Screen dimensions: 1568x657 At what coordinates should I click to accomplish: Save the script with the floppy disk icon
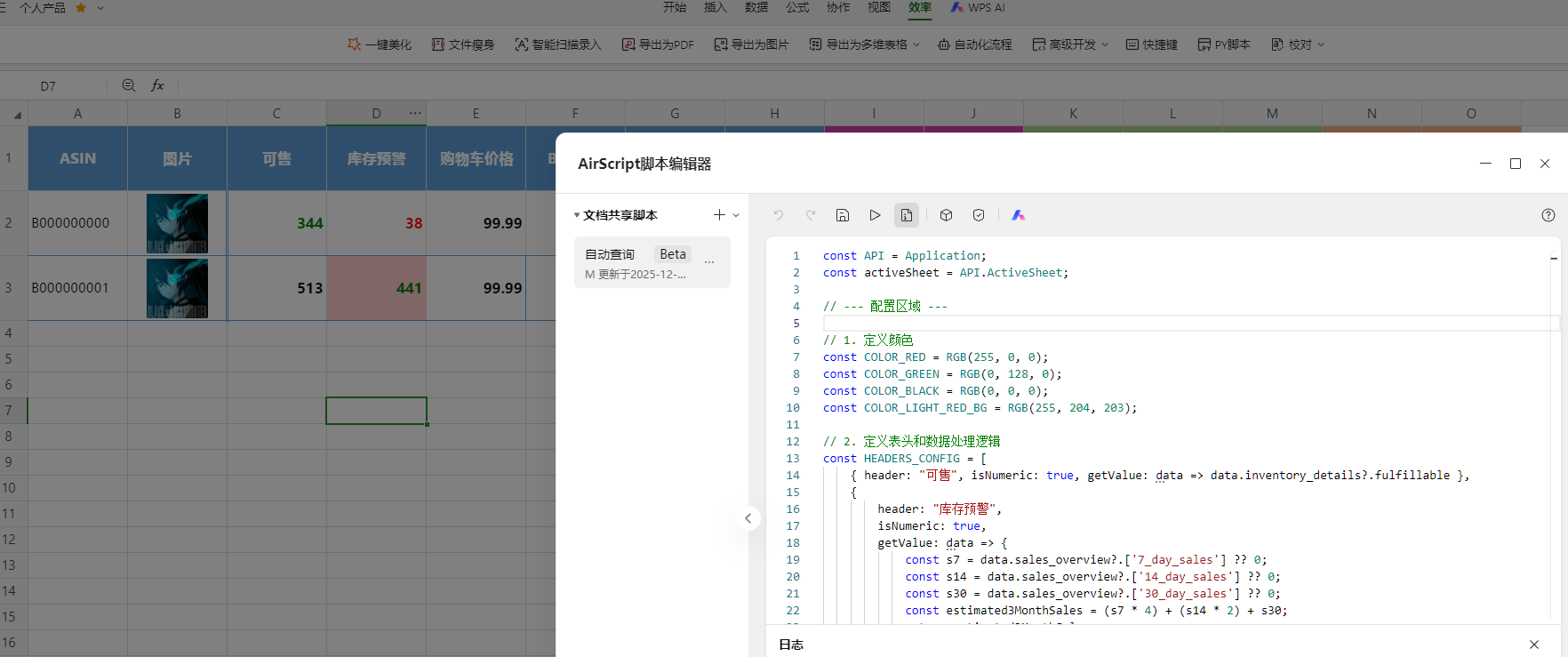tap(843, 215)
